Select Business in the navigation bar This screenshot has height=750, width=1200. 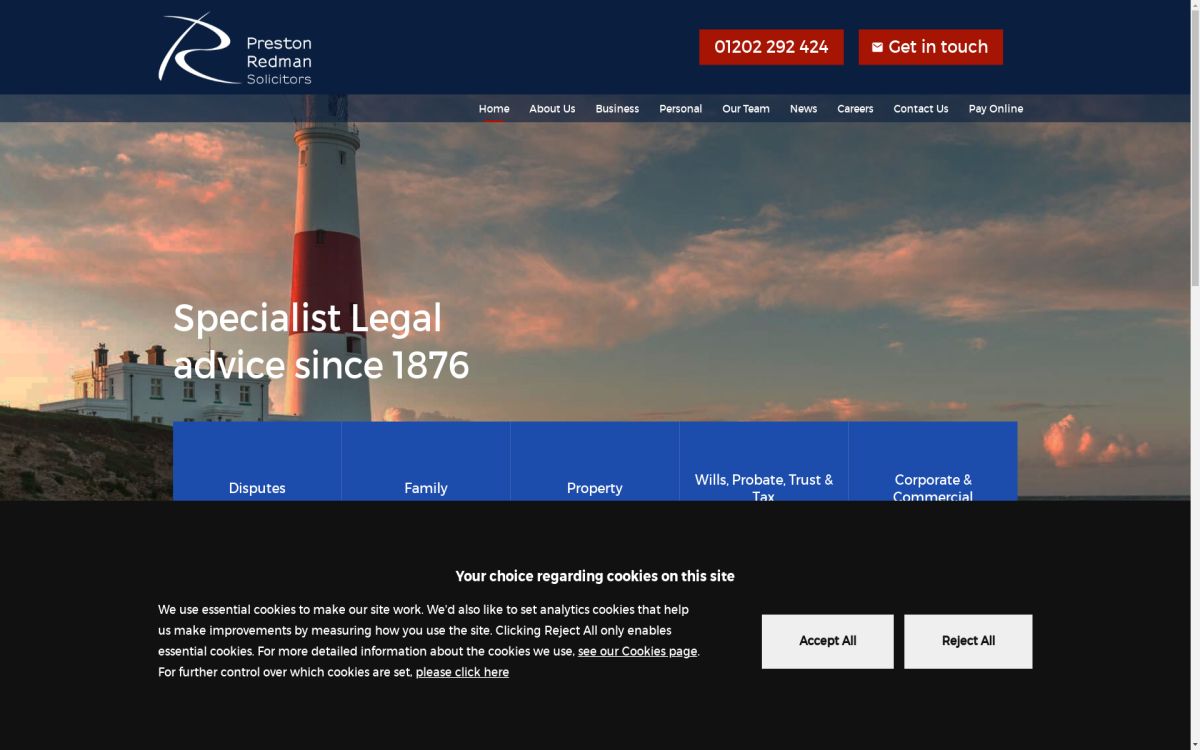coord(617,109)
